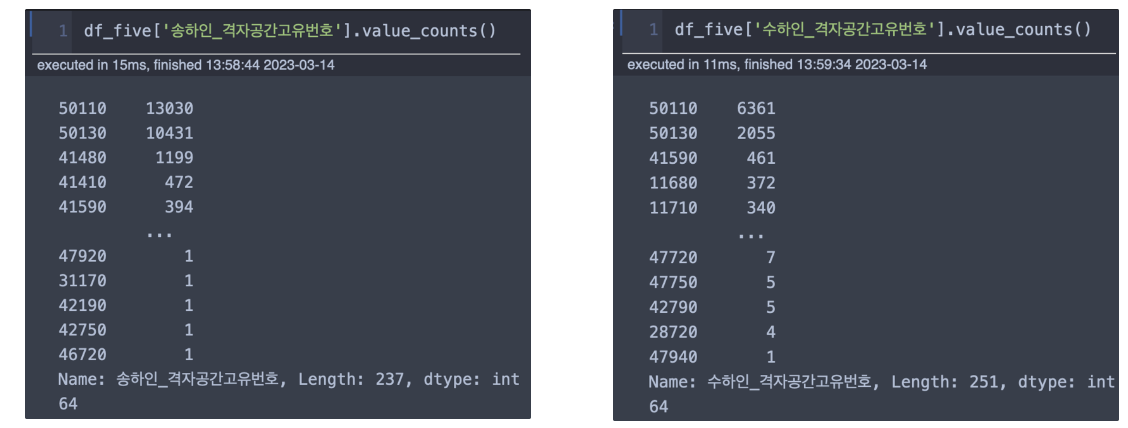Click the ellipsis in the 수하인 output
1128x428 pixels.
(750, 235)
